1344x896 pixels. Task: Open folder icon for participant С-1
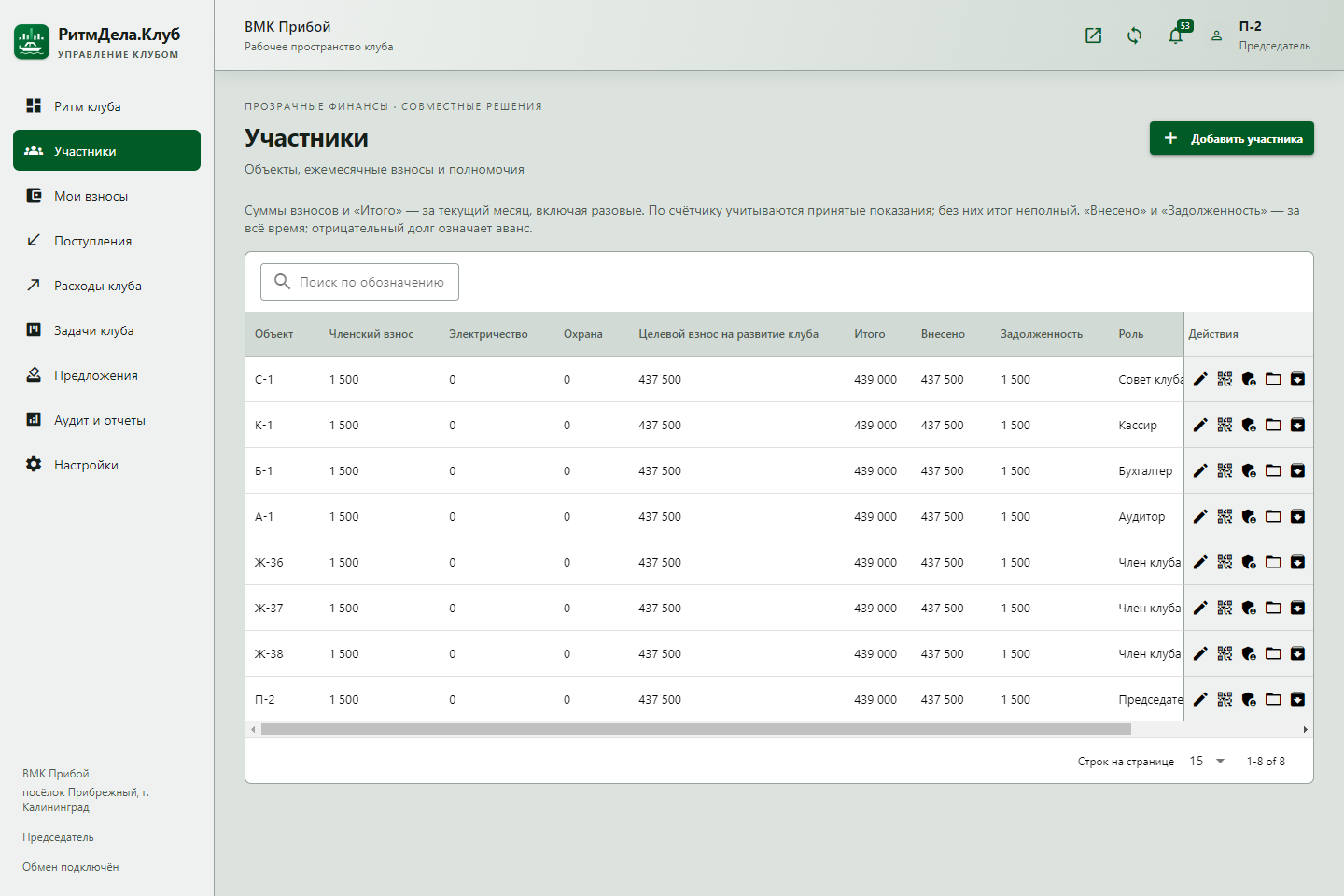[x=1273, y=379]
